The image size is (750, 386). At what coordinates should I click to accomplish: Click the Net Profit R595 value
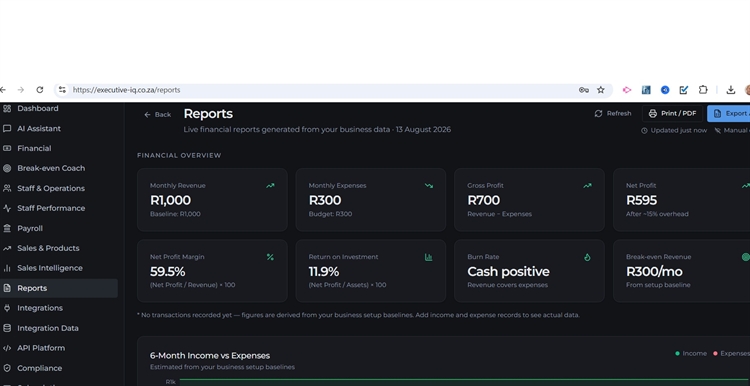pyautogui.click(x=641, y=200)
